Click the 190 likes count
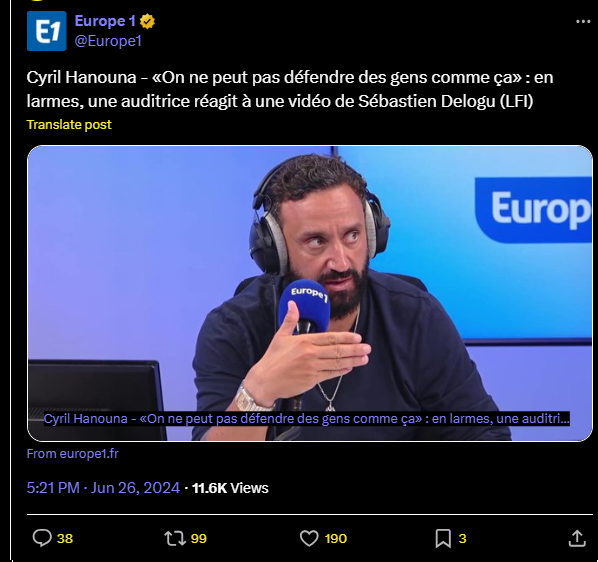 point(336,539)
